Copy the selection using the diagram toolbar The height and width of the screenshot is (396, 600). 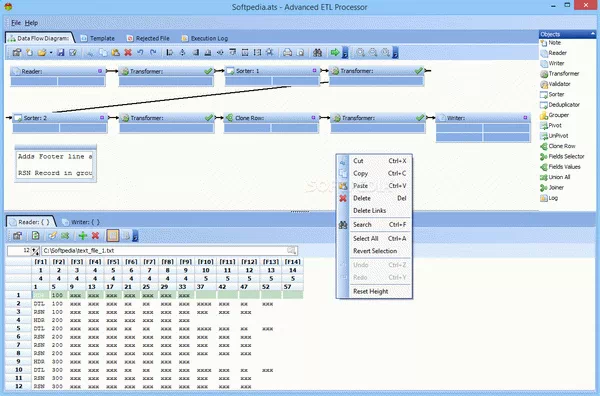point(103,52)
